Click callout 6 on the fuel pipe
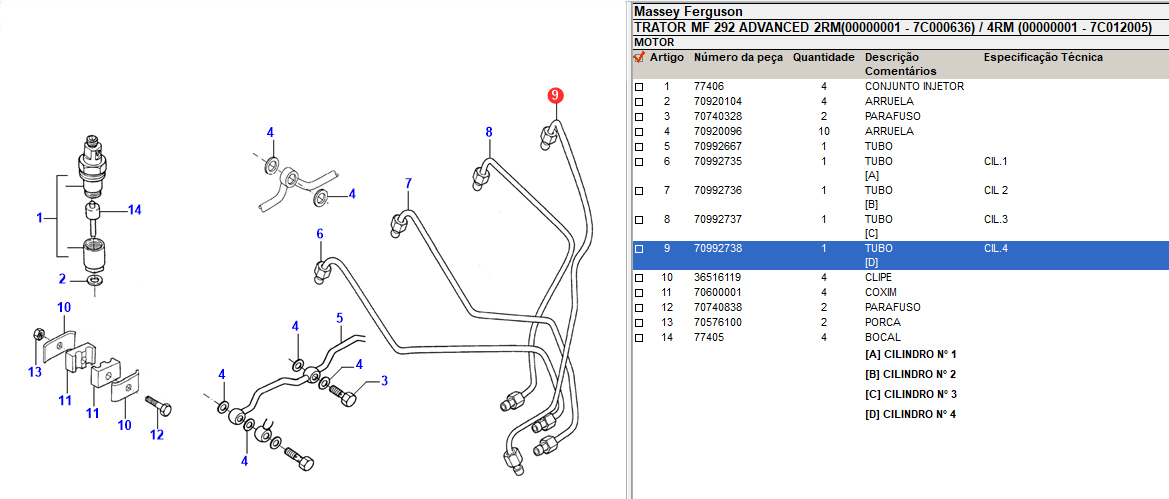 (320, 234)
